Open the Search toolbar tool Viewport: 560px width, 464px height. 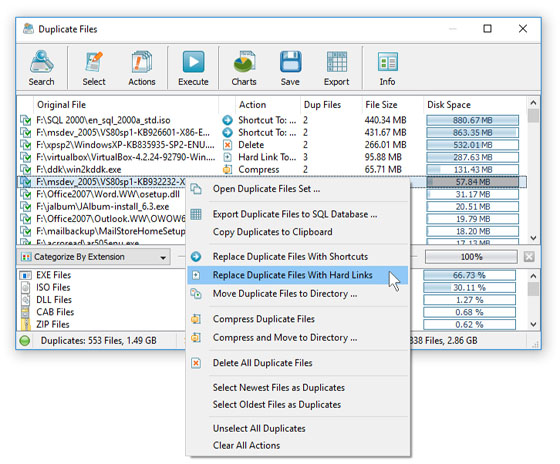click(41, 68)
